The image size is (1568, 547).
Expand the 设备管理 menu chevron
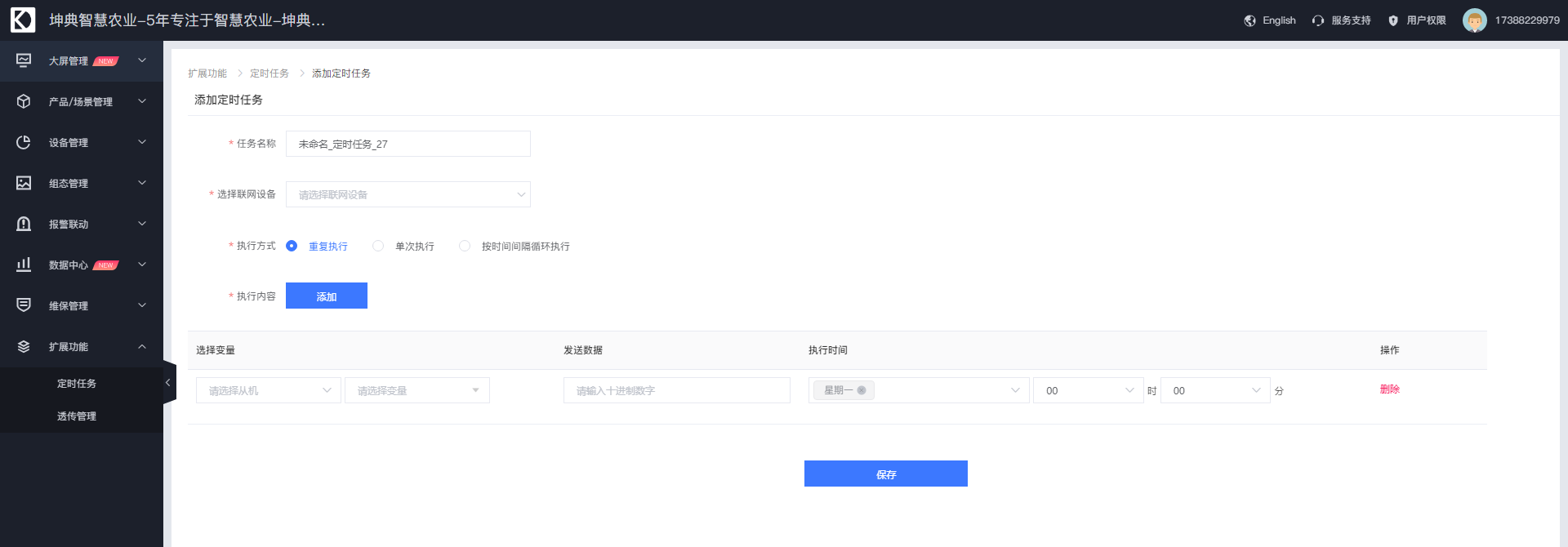tap(142, 142)
